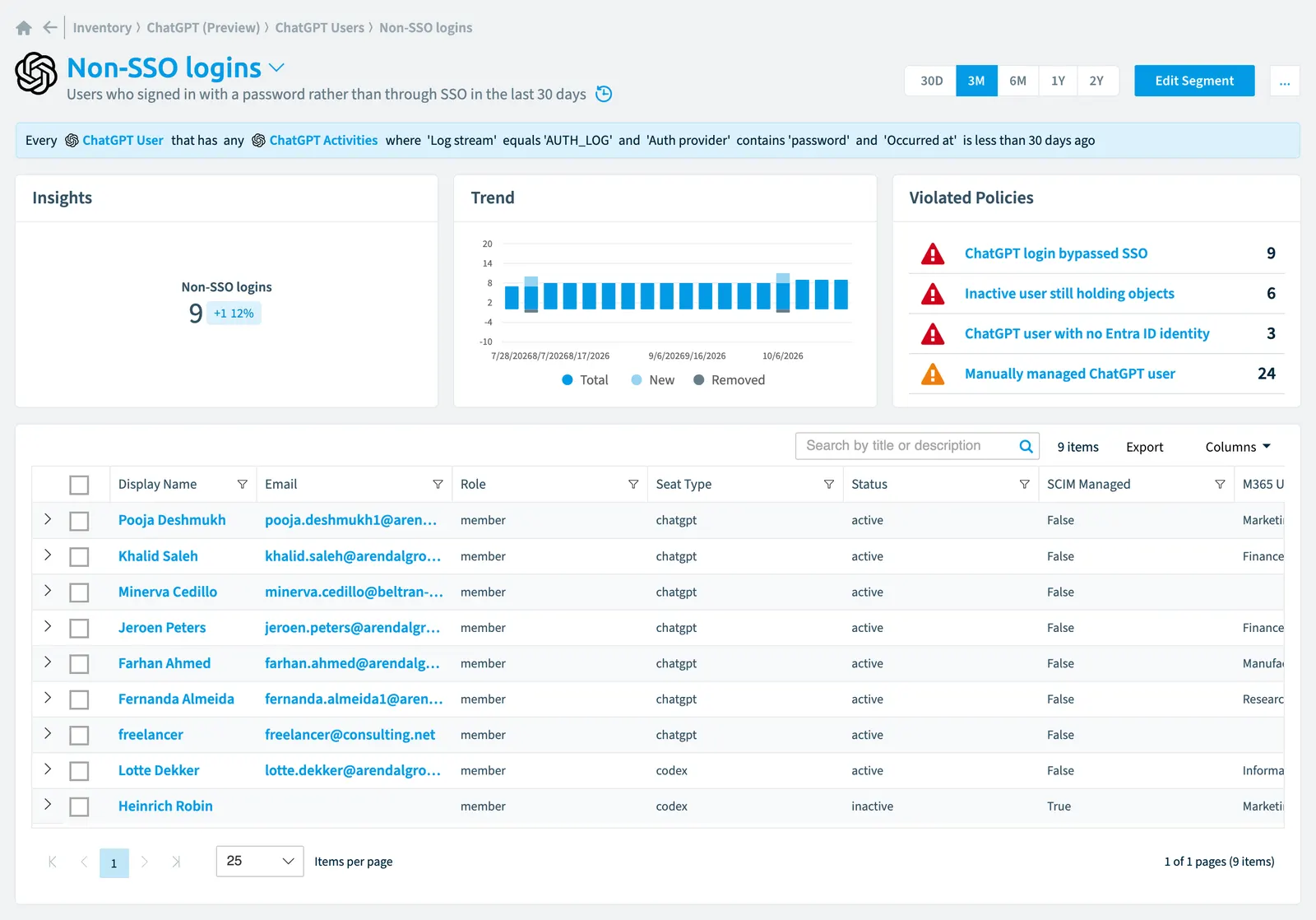The height and width of the screenshot is (920, 1316).
Task: Expand the Lotte Dekker row
Action: 48,769
